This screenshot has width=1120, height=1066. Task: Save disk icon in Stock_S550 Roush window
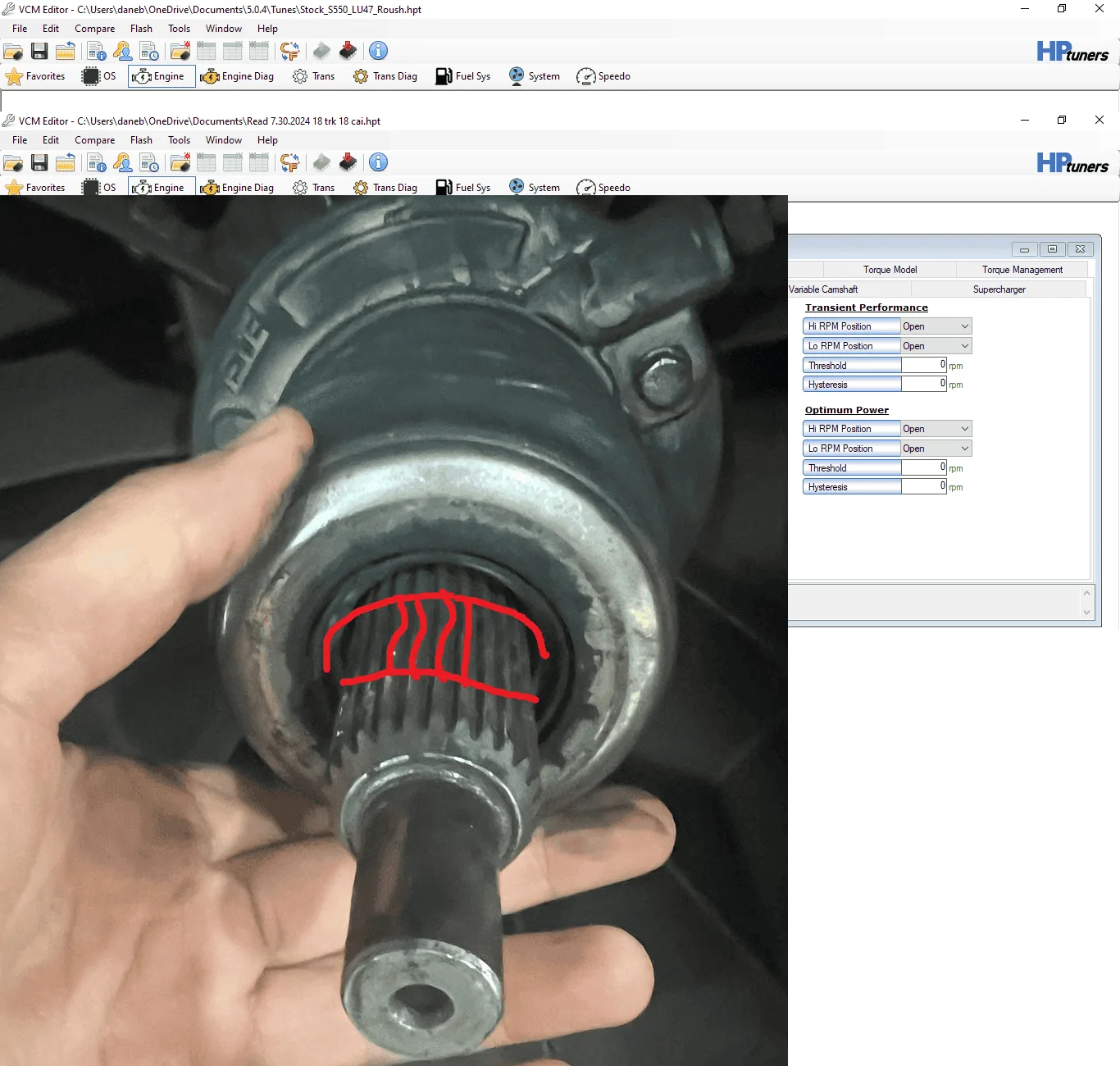39,51
